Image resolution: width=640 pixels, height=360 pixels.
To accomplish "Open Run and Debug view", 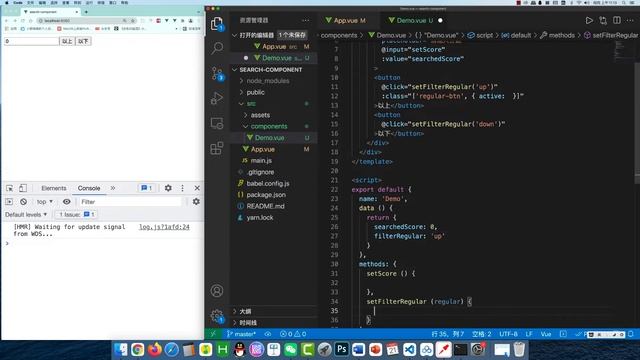I will coord(217,98).
